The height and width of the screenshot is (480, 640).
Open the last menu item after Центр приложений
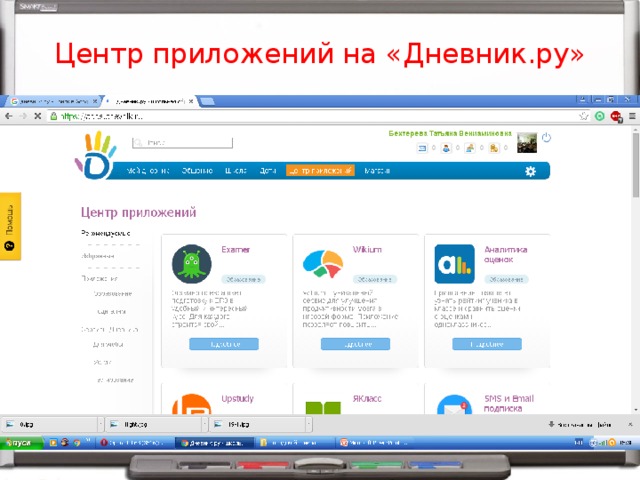pos(377,171)
